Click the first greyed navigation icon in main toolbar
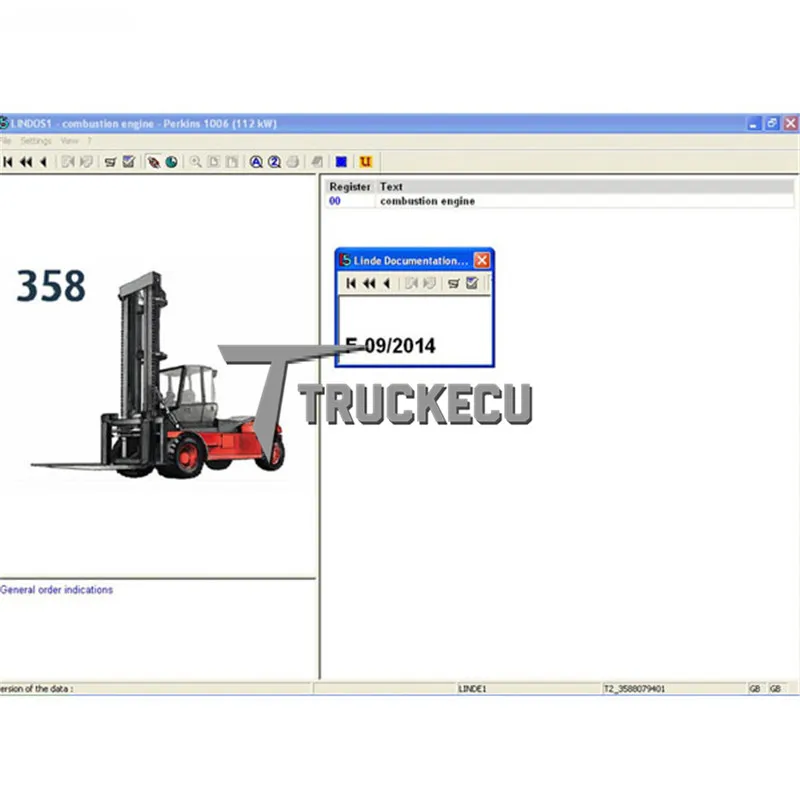Image resolution: width=800 pixels, height=800 pixels. [x=68, y=162]
